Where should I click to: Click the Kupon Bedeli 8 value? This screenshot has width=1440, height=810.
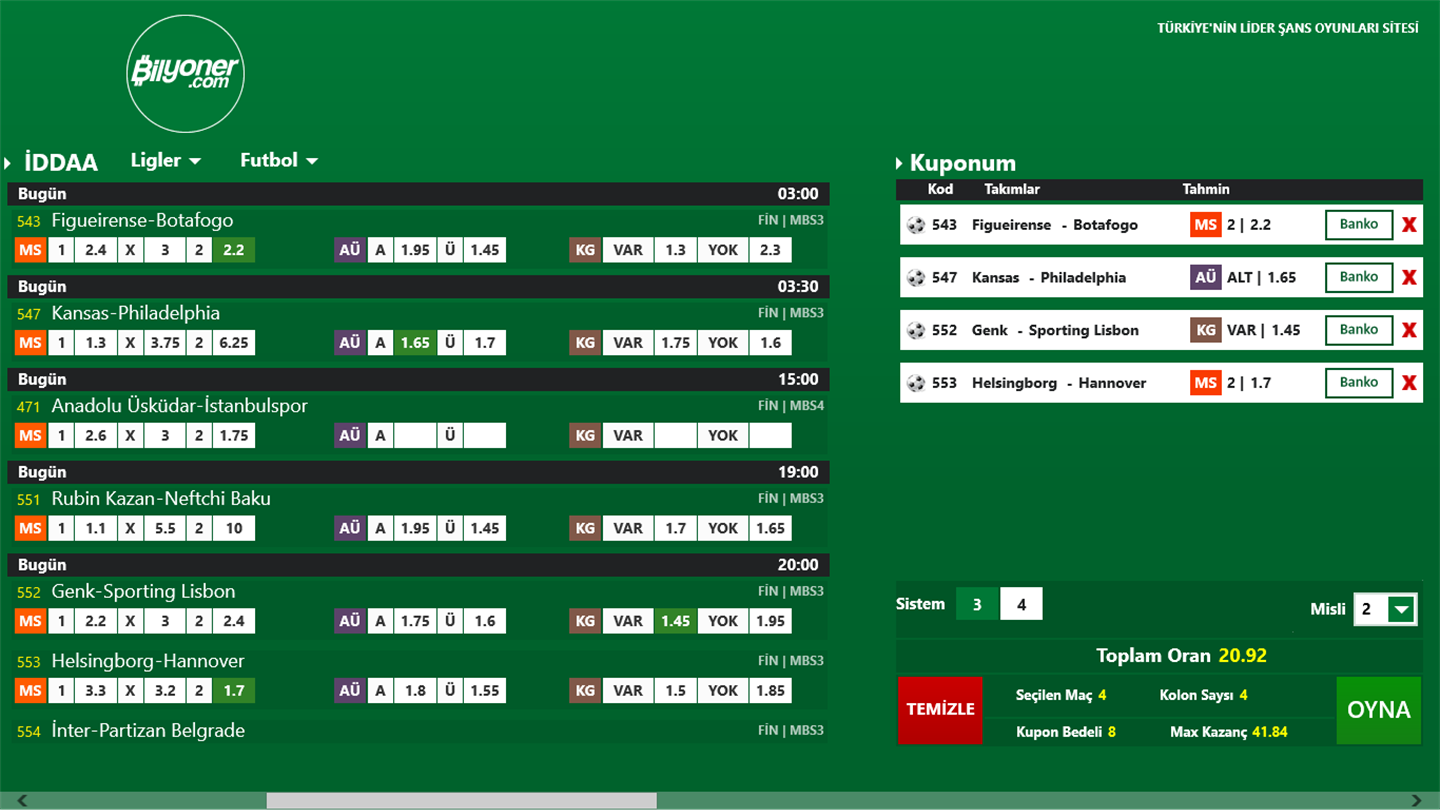(1111, 732)
